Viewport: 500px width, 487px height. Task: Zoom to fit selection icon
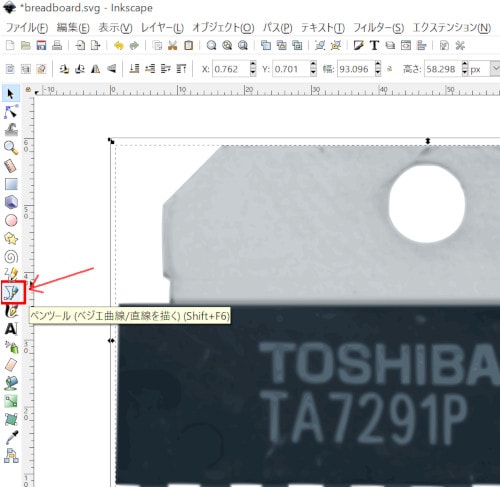pos(211,45)
